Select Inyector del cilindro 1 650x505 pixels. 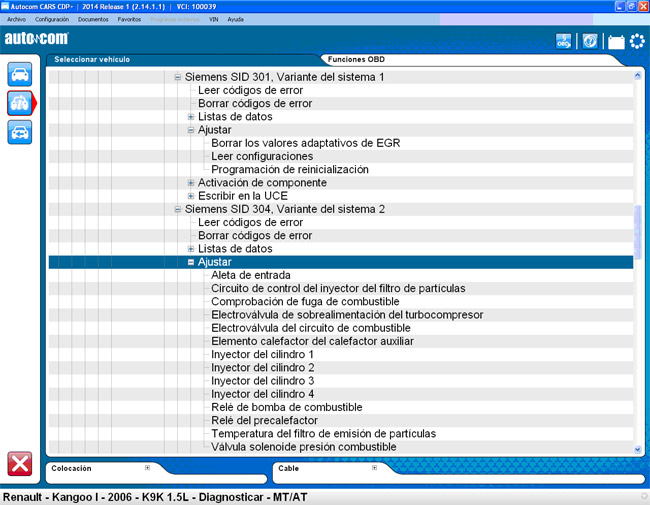(x=262, y=354)
